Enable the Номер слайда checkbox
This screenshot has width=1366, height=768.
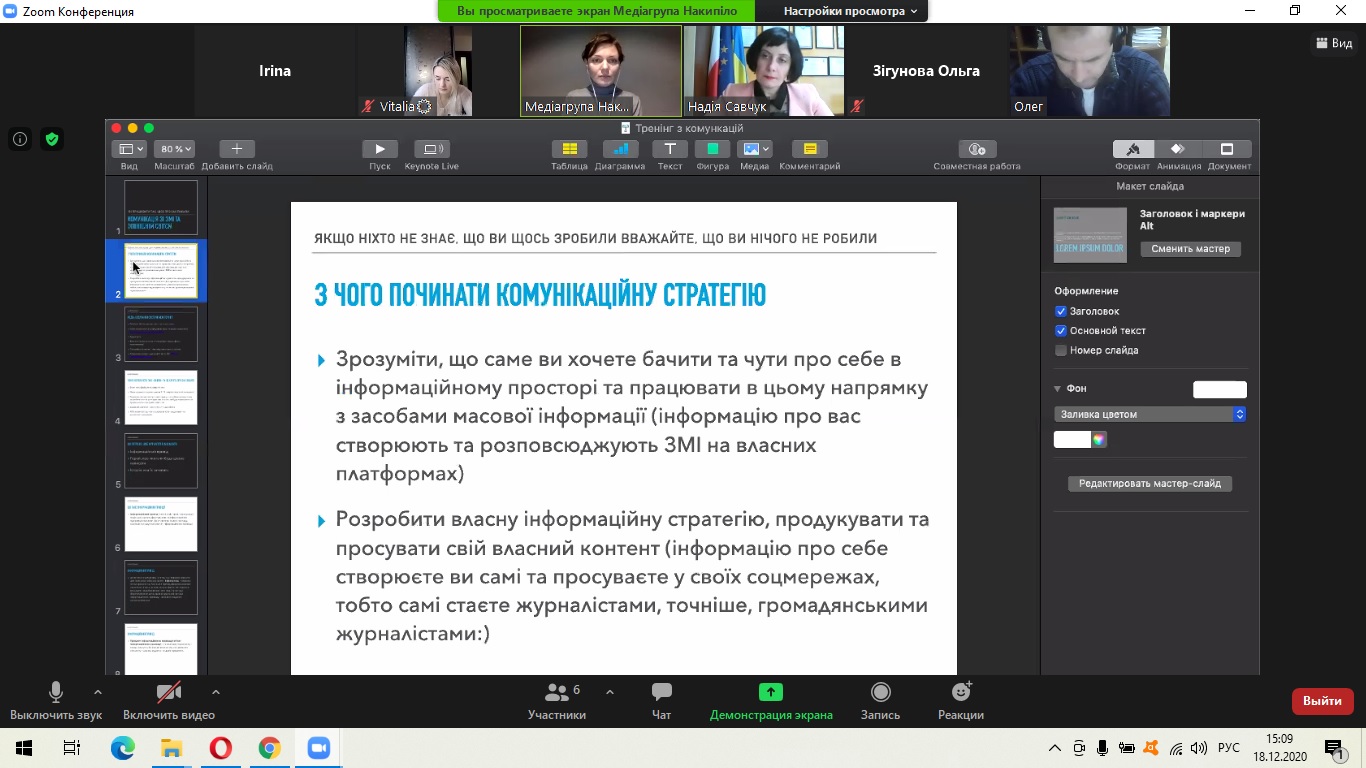[x=1061, y=350]
